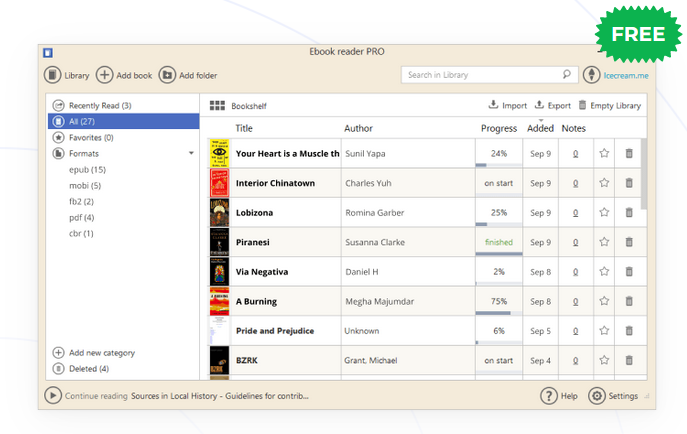Delete BZRK via trash icon
The height and width of the screenshot is (434, 687).
pyautogui.click(x=629, y=360)
